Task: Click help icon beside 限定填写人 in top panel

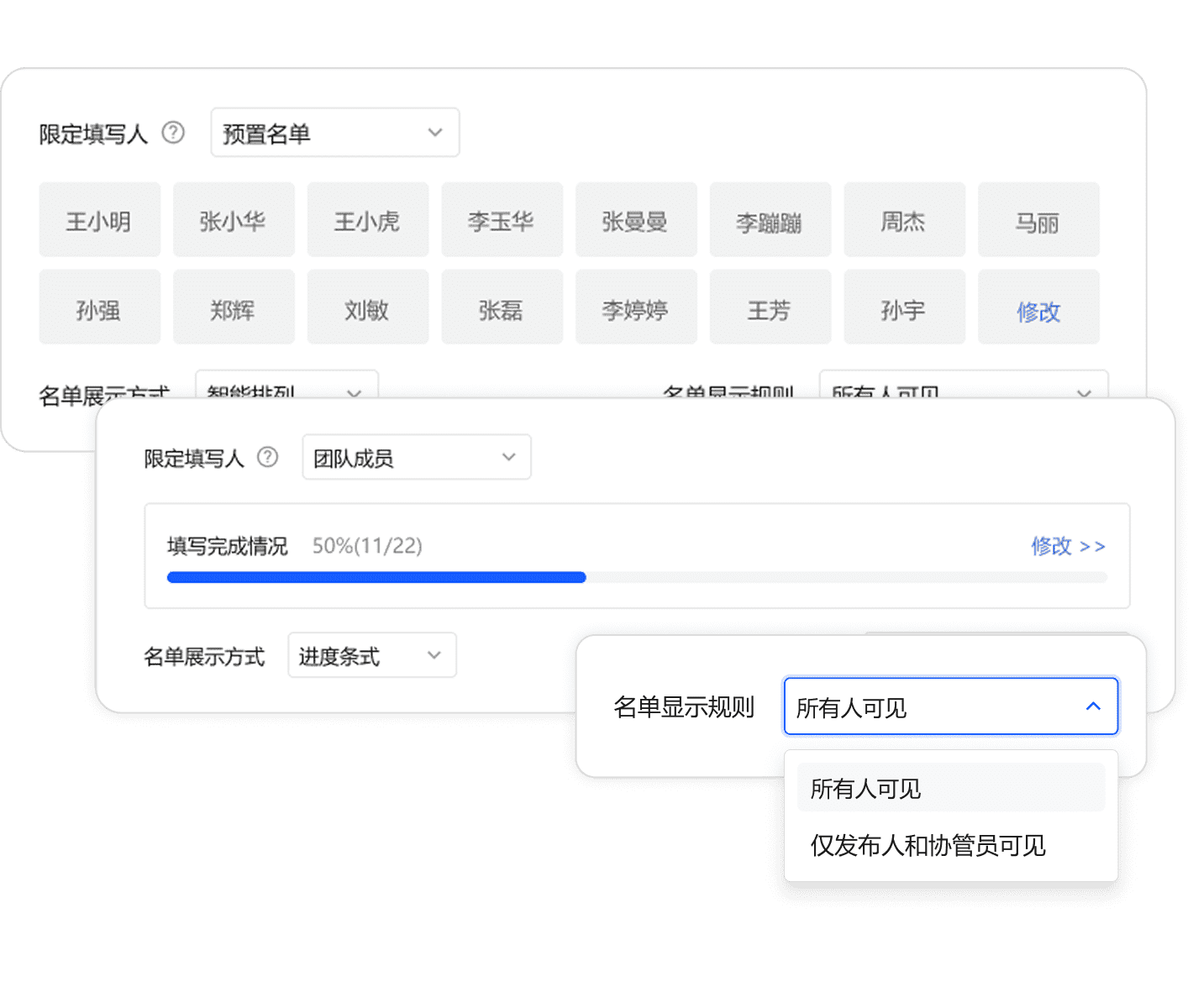Action: point(173,133)
